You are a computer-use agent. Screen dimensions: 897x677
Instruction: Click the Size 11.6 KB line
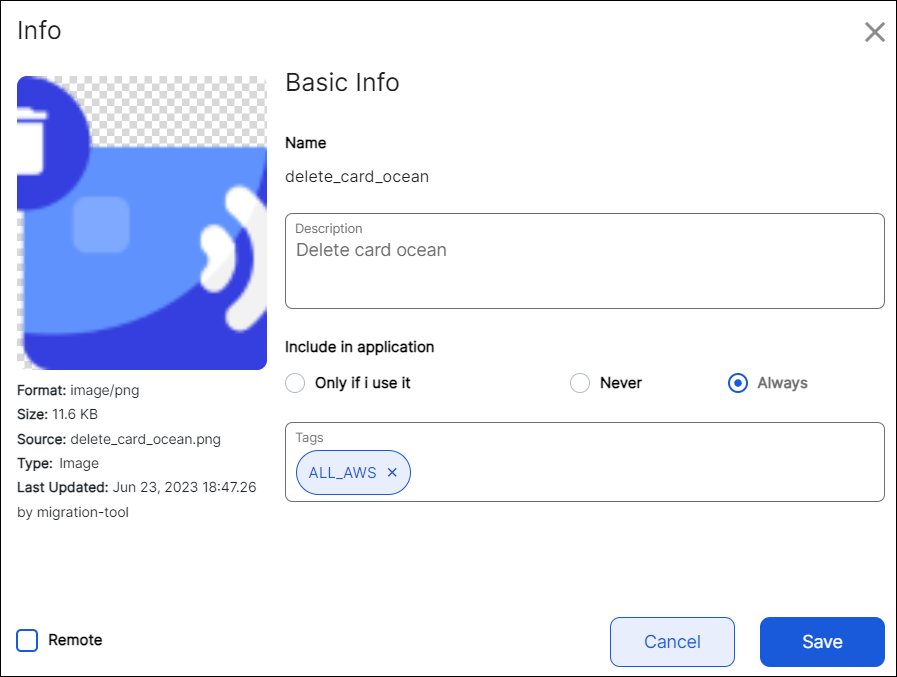click(57, 414)
